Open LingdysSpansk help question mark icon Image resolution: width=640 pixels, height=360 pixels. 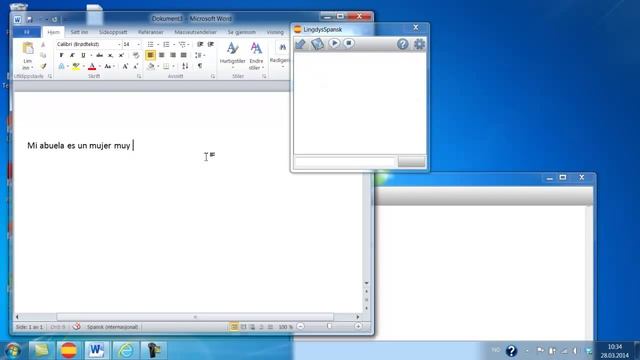[403, 44]
